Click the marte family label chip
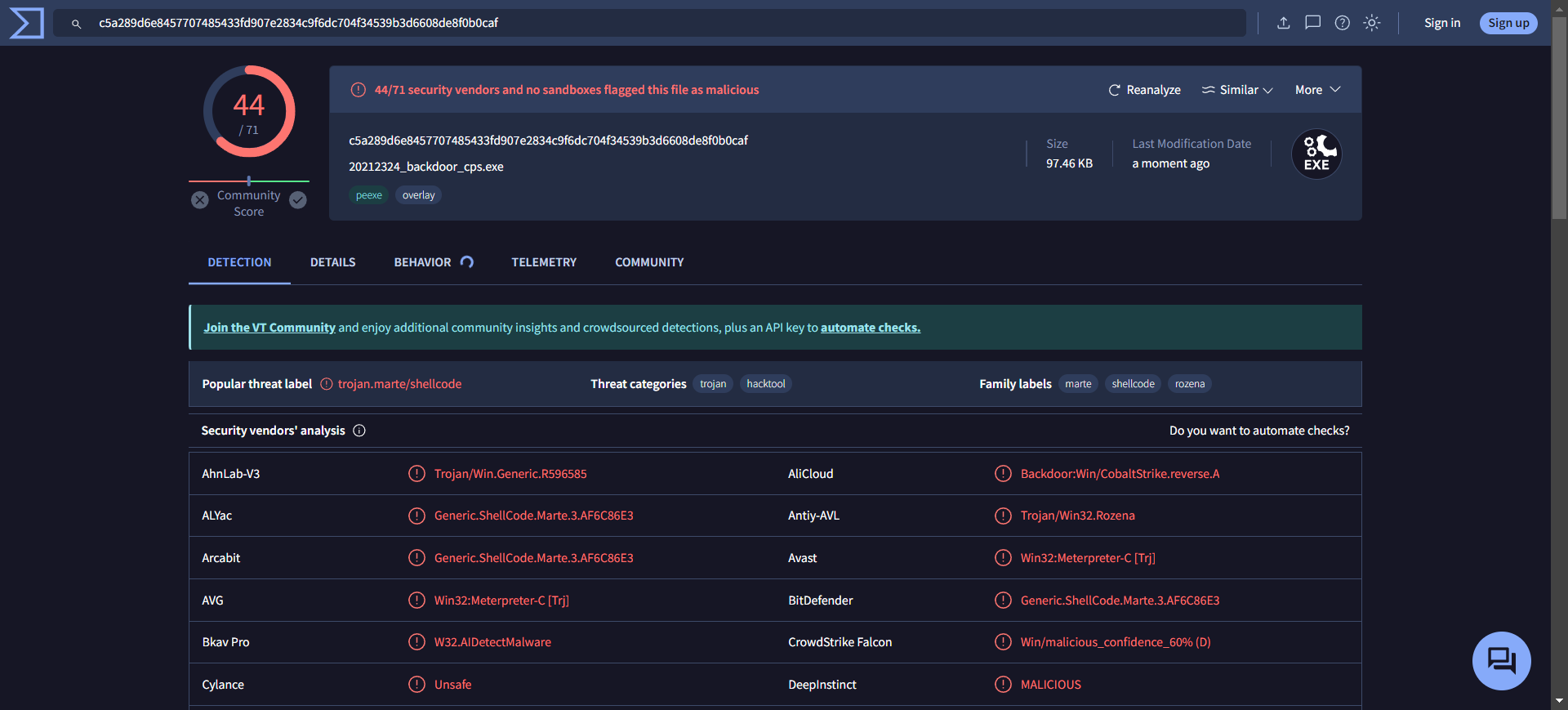Screen dimensions: 1568x710 tap(1078, 384)
